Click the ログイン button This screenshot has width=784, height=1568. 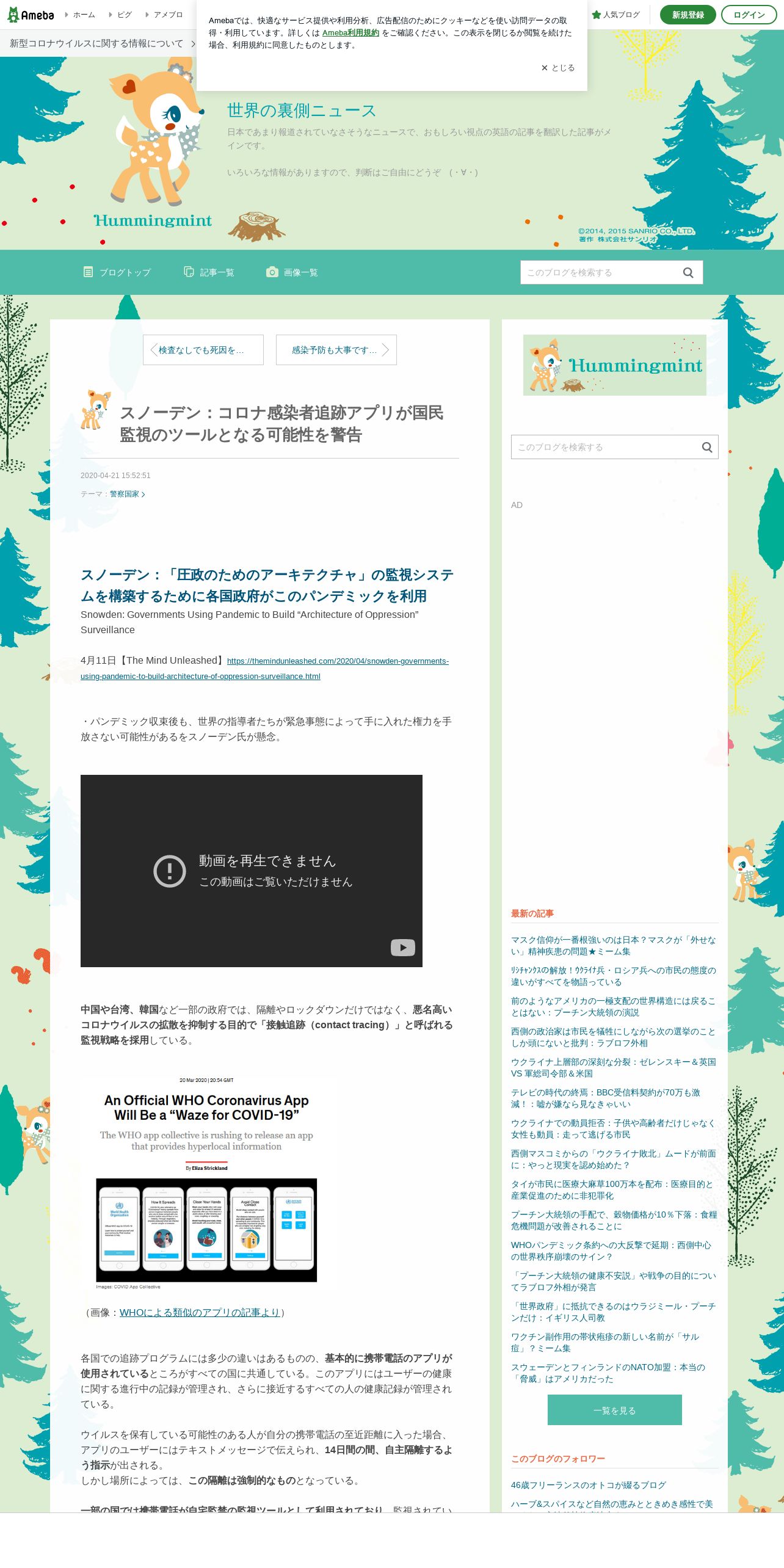(x=749, y=15)
